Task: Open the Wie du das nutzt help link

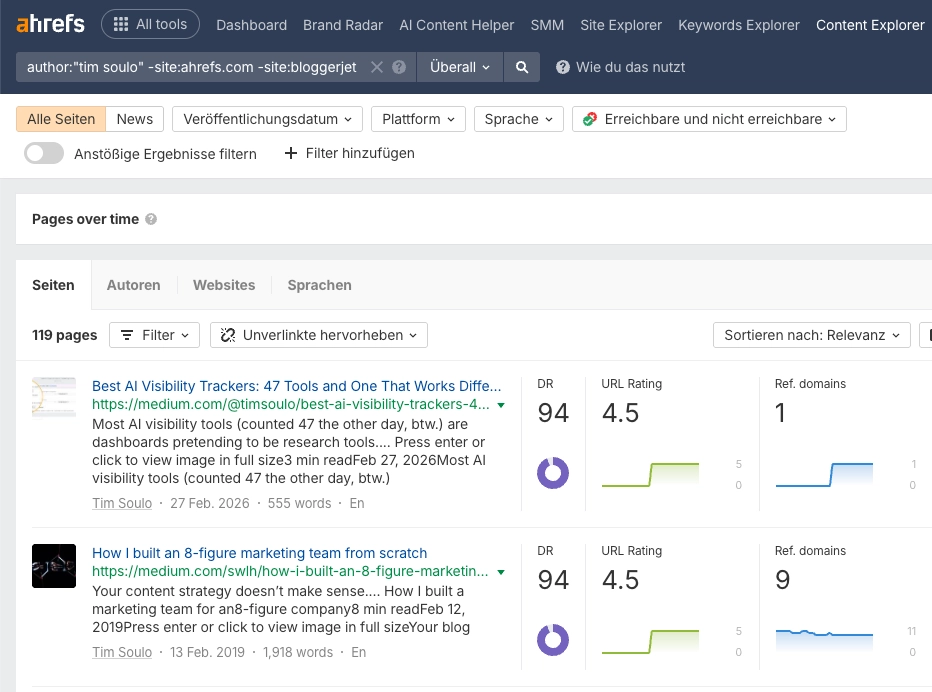Action: click(x=621, y=67)
